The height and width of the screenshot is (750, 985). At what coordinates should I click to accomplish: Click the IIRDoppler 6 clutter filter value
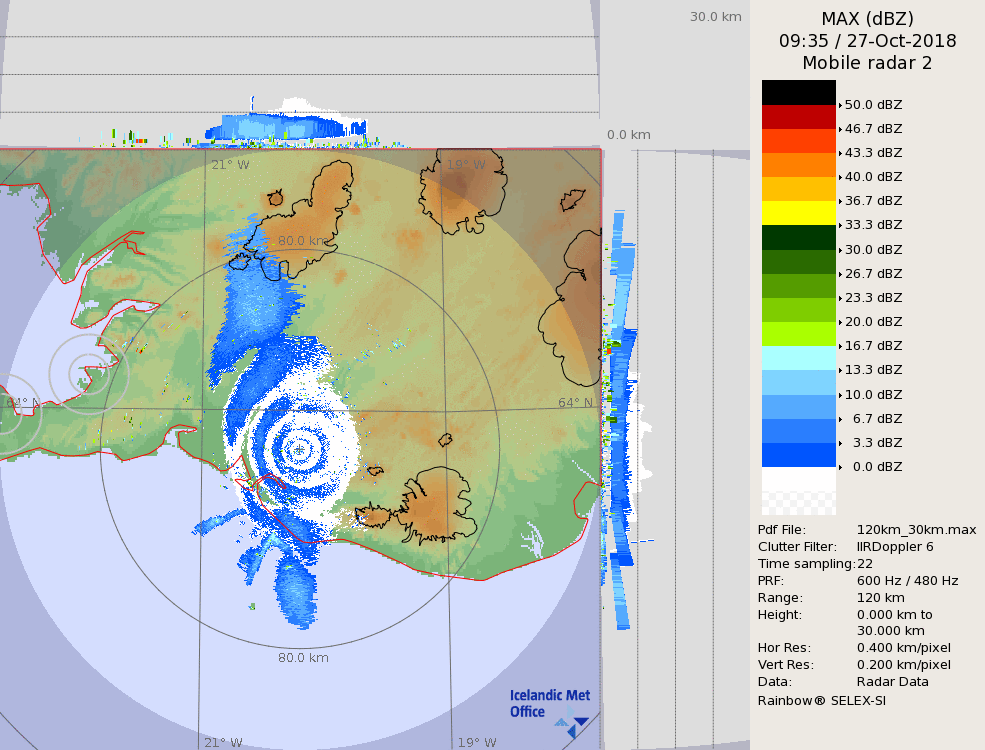895,547
